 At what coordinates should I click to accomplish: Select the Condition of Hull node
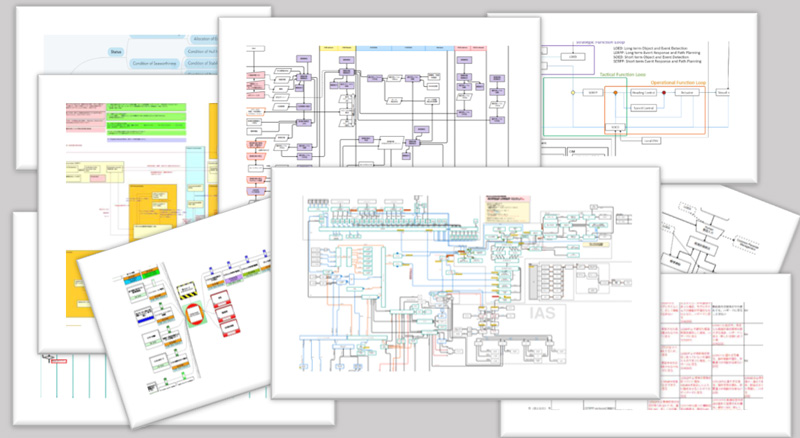203,52
